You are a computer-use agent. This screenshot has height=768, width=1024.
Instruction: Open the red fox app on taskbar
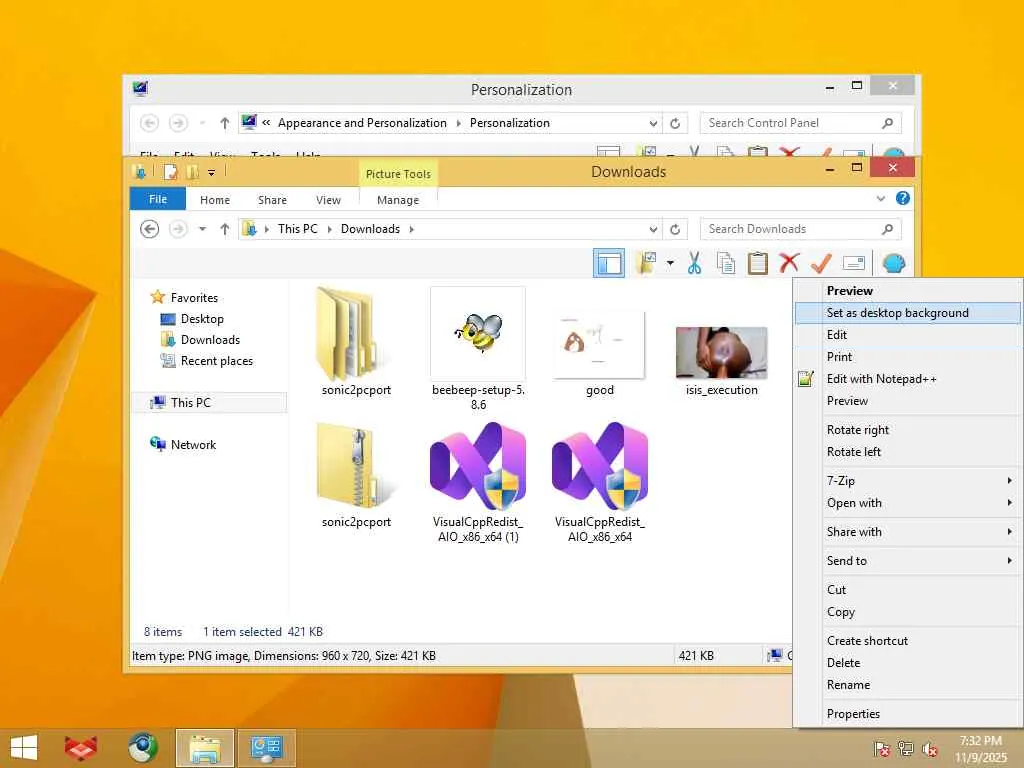click(81, 748)
